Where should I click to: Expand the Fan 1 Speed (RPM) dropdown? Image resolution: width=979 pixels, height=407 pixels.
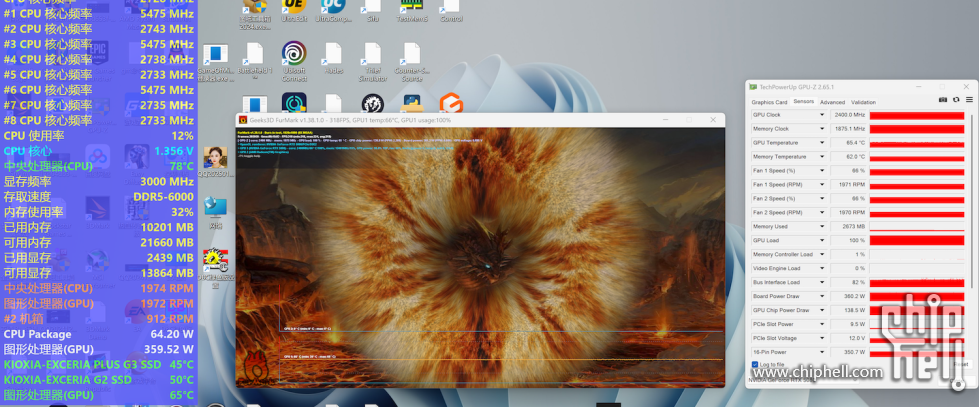click(822, 185)
